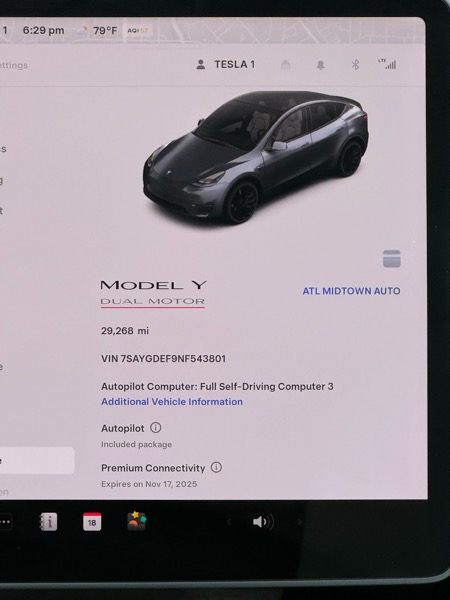Show Premium Connectivity info icon
The height and width of the screenshot is (600, 450).
(x=216, y=467)
